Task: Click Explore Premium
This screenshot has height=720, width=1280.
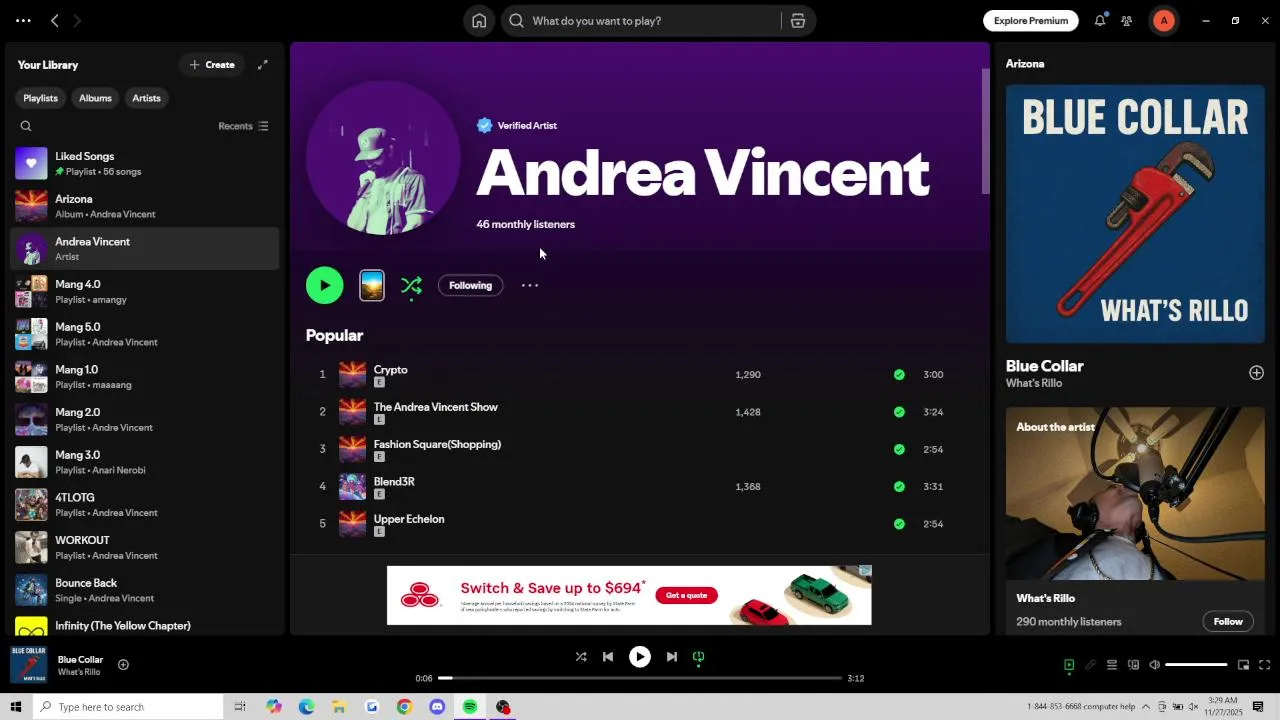Action: pyautogui.click(x=1030, y=21)
